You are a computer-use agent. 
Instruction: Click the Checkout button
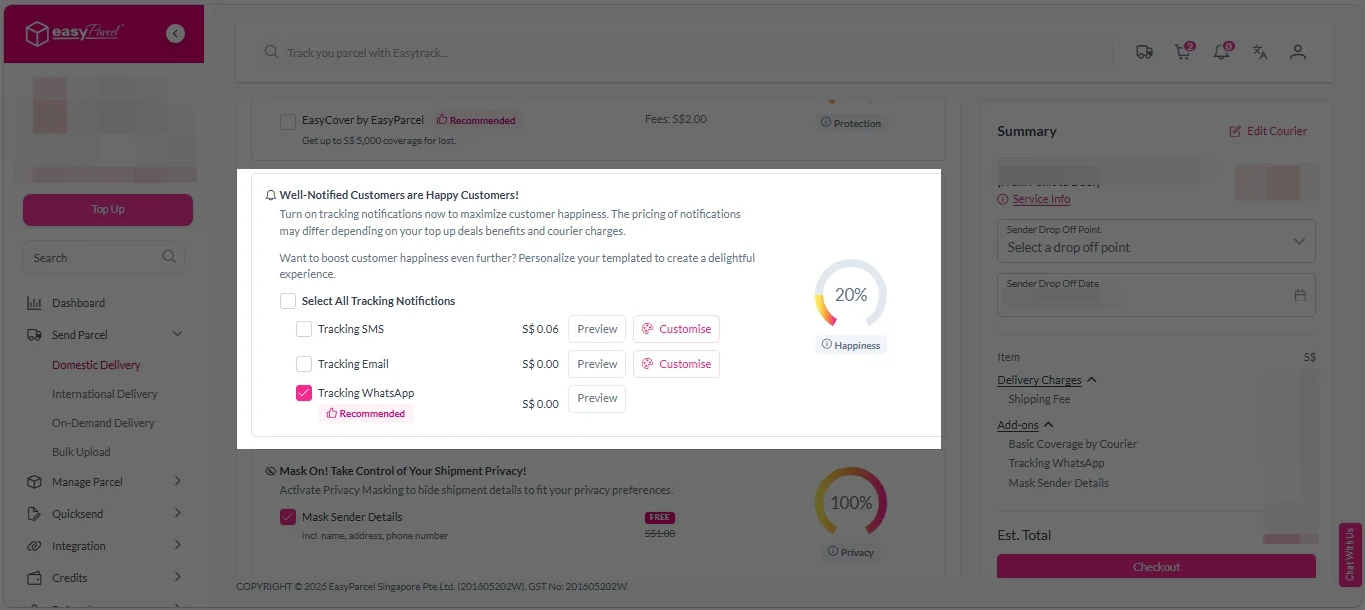coord(1156,566)
